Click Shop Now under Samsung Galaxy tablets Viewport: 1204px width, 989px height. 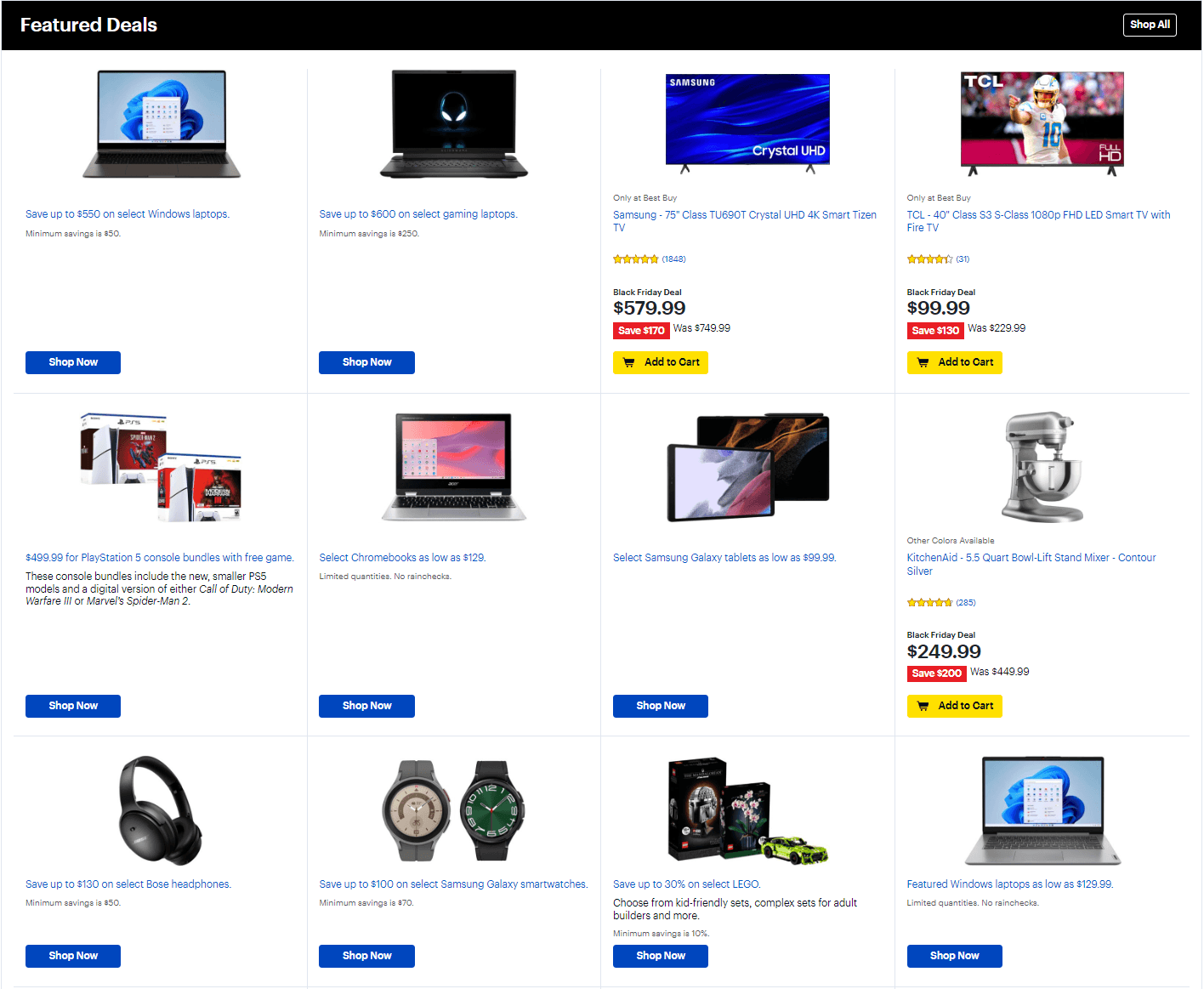coord(661,706)
